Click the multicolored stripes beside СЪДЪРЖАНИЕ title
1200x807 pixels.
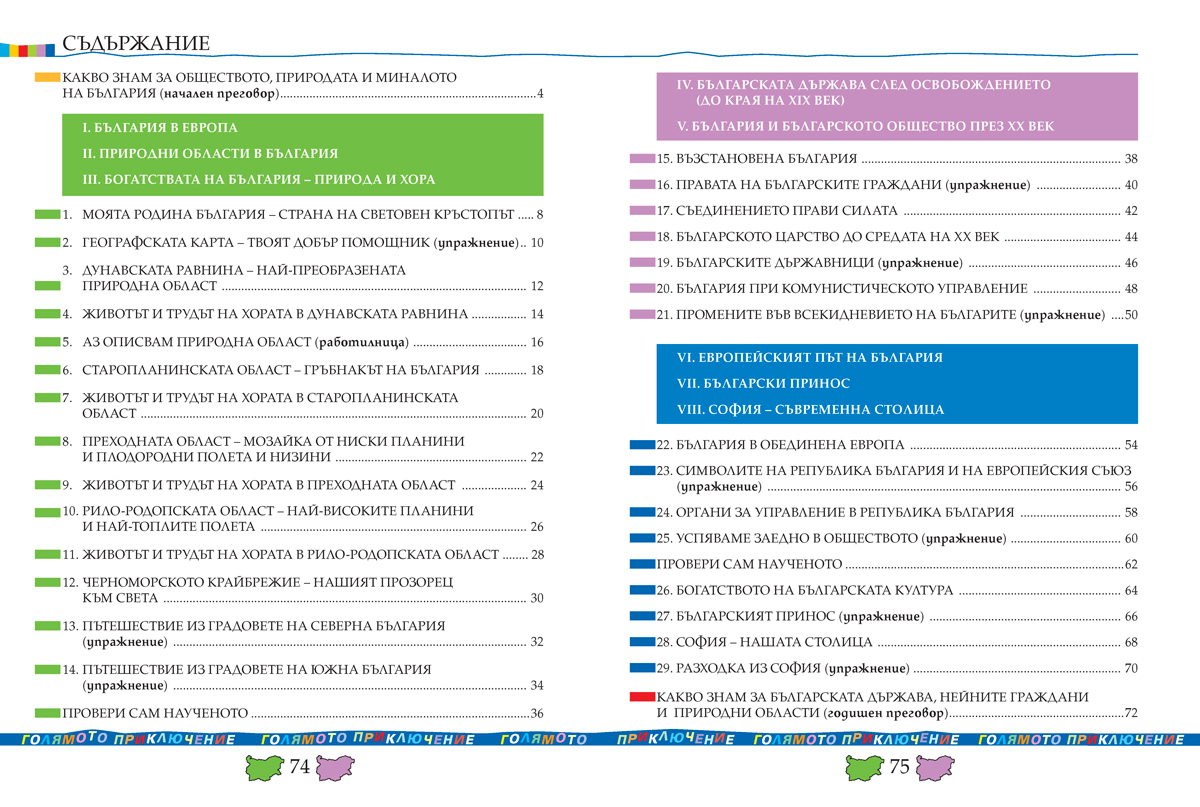pos(27,49)
